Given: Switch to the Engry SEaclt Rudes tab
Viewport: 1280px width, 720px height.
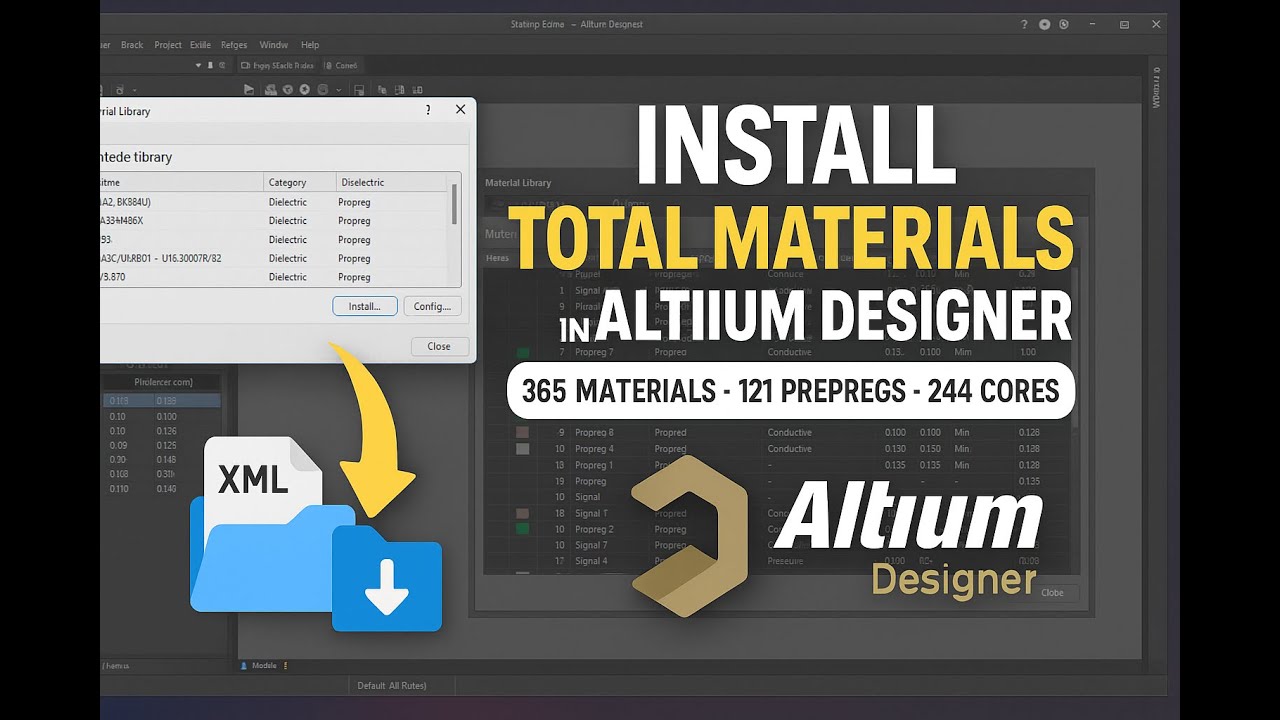Looking at the screenshot, I should click(278, 66).
